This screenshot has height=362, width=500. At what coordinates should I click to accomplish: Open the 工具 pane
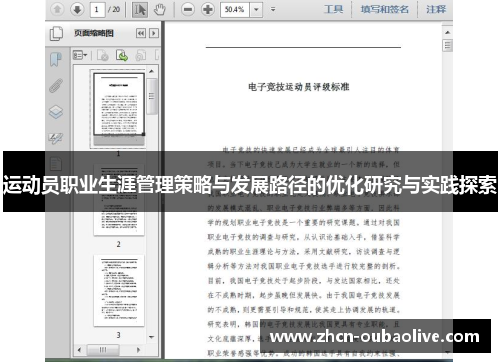[333, 9]
